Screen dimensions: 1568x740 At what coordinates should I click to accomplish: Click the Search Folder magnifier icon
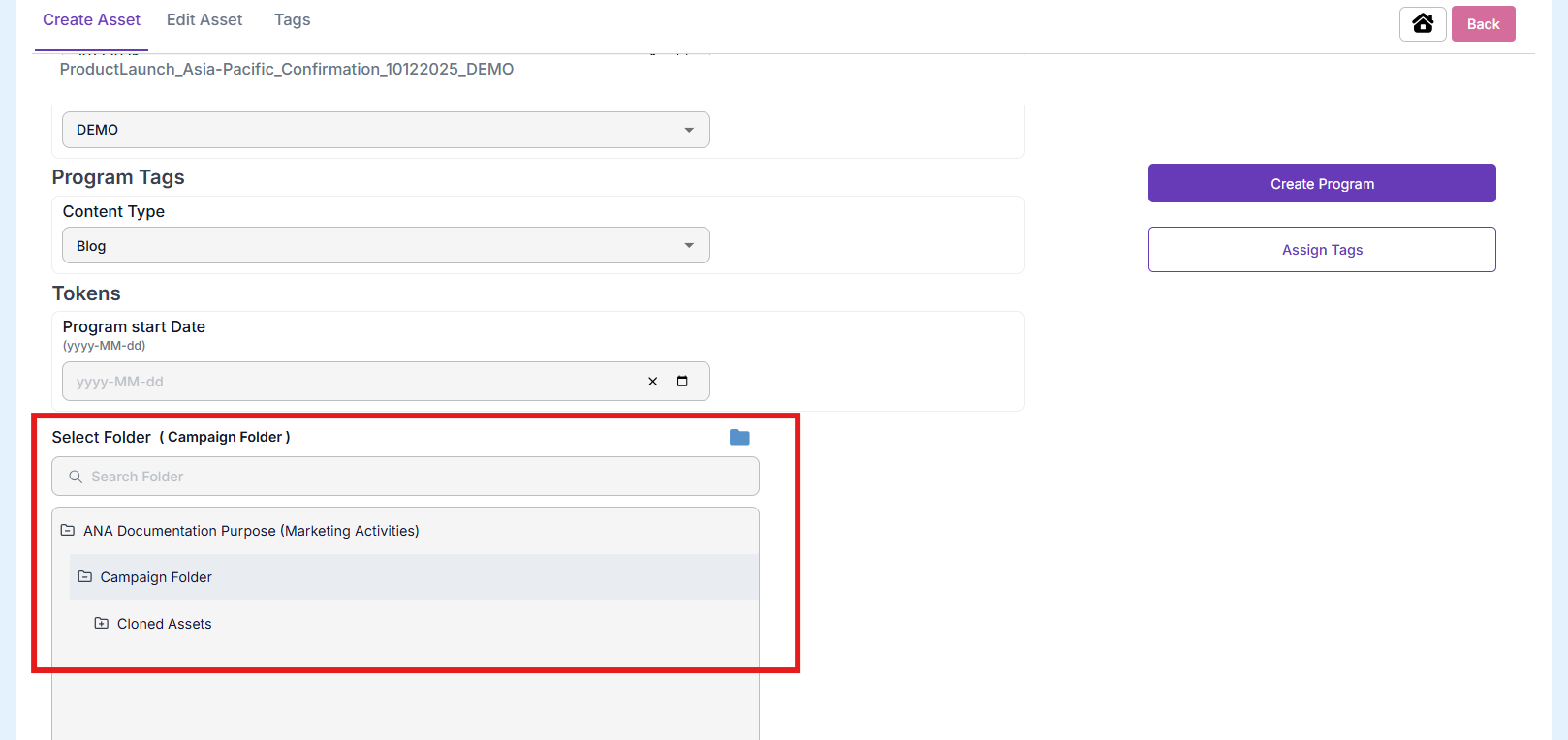(x=76, y=477)
